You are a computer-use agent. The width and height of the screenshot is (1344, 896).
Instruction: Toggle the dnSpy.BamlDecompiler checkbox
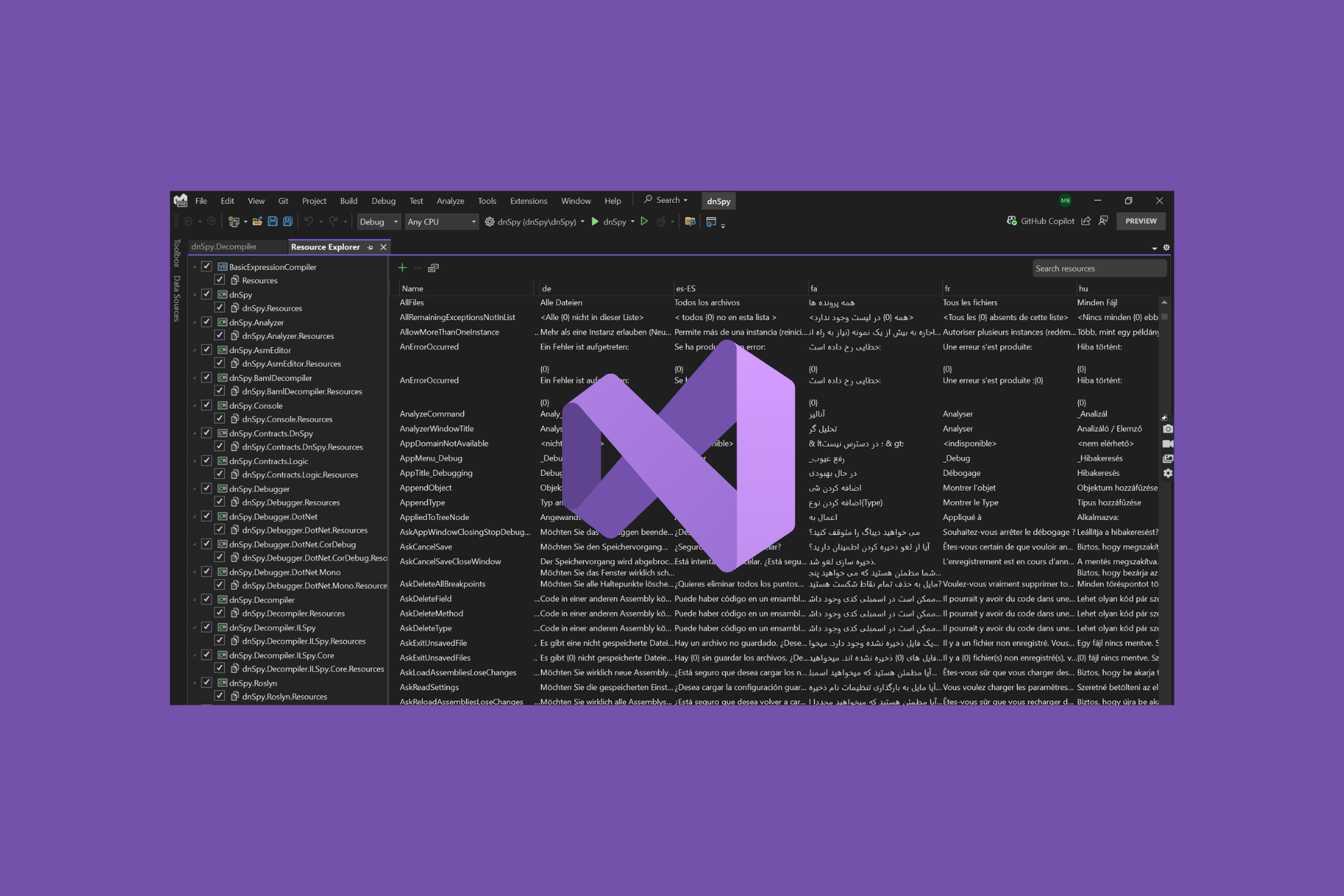point(206,377)
